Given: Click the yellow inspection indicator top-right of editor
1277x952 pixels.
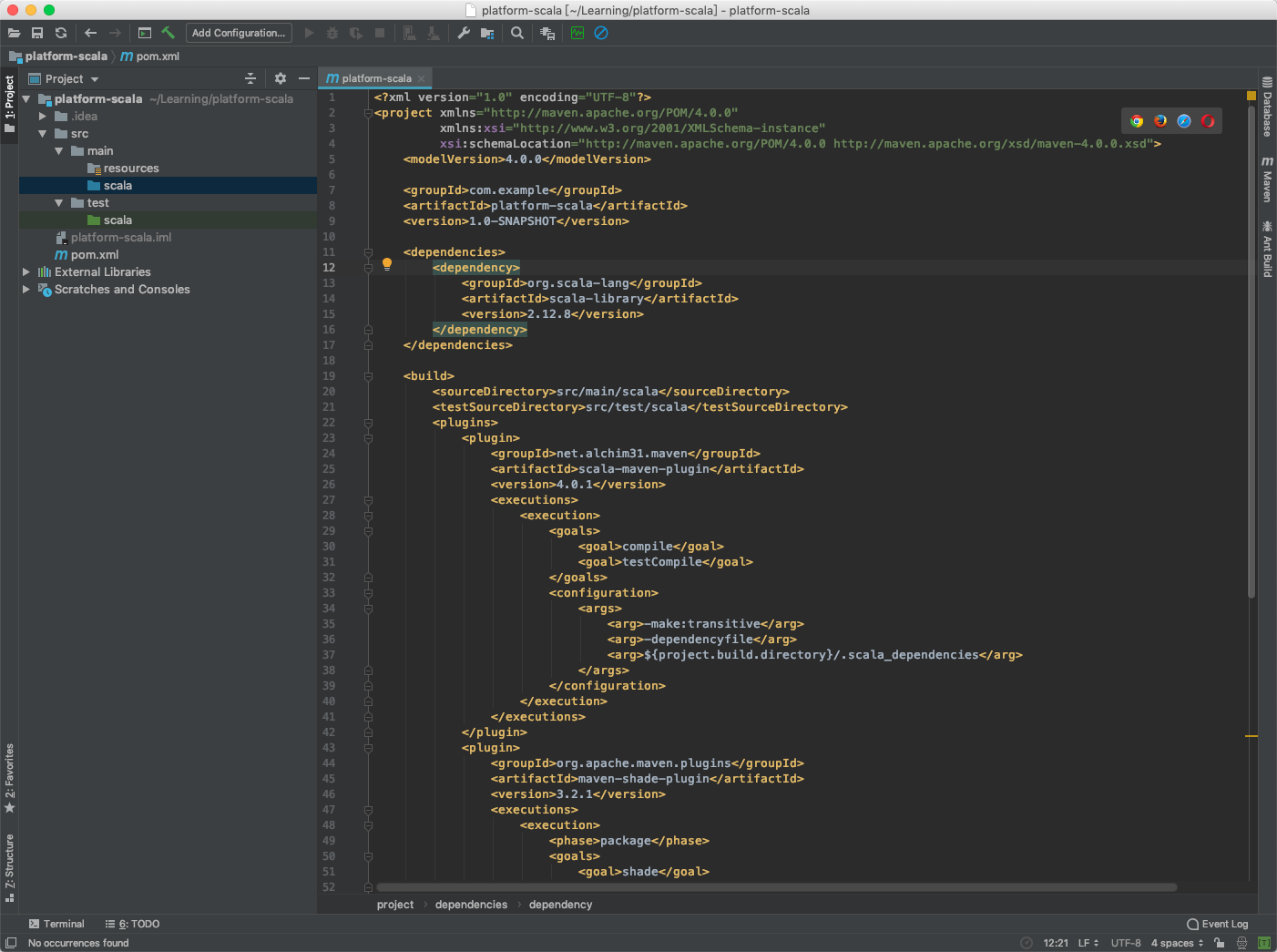Looking at the screenshot, I should tap(1251, 96).
